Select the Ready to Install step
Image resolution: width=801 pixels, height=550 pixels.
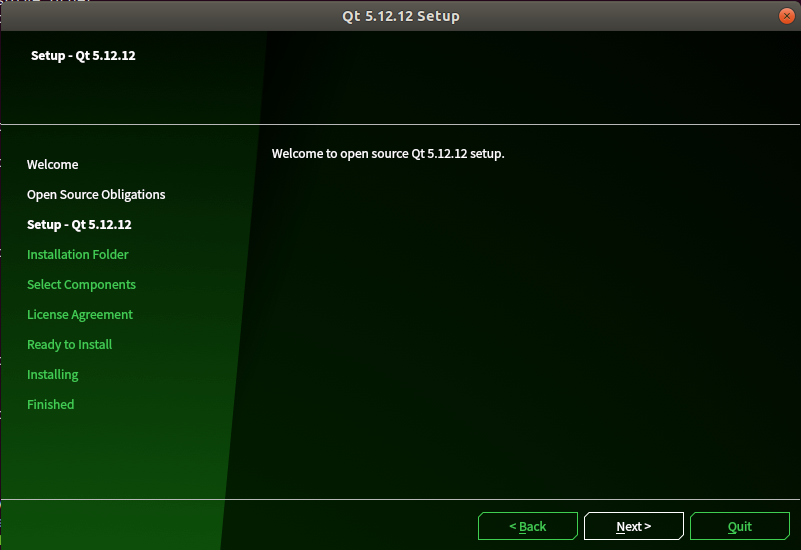[x=69, y=345]
